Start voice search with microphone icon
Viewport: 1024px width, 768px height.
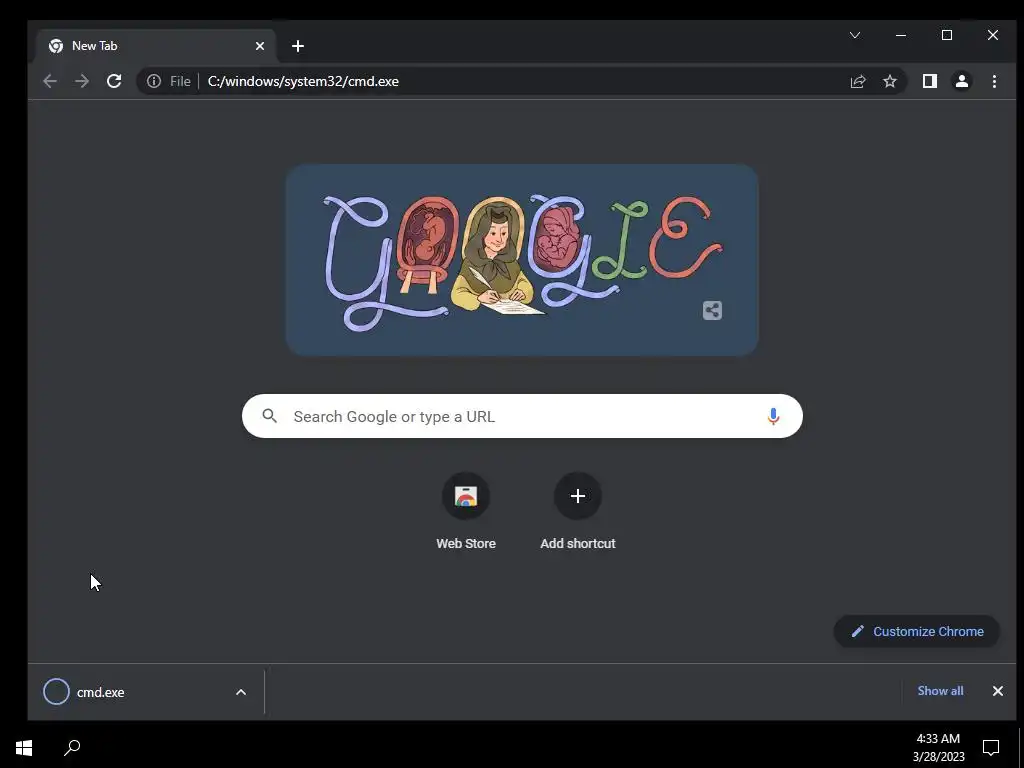point(773,416)
